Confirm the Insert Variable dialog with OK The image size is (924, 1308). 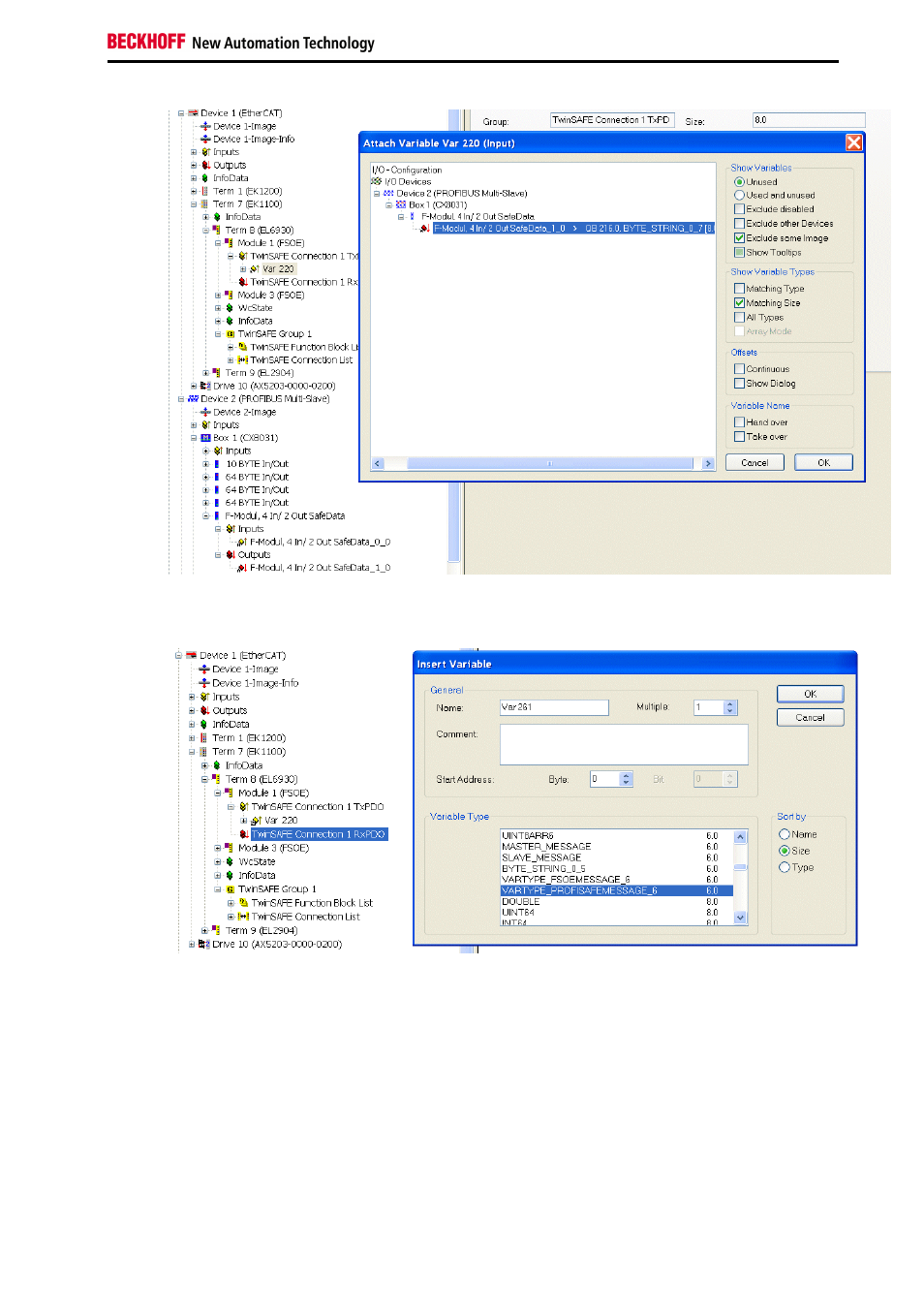click(811, 694)
